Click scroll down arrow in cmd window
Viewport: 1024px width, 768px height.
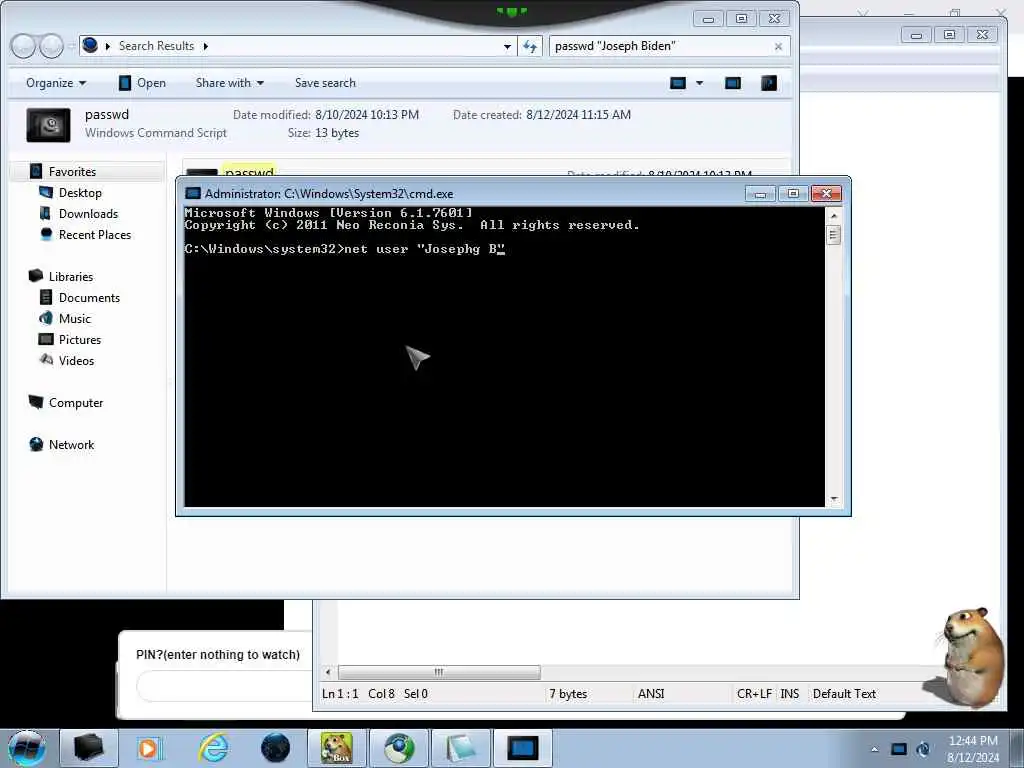click(x=833, y=499)
